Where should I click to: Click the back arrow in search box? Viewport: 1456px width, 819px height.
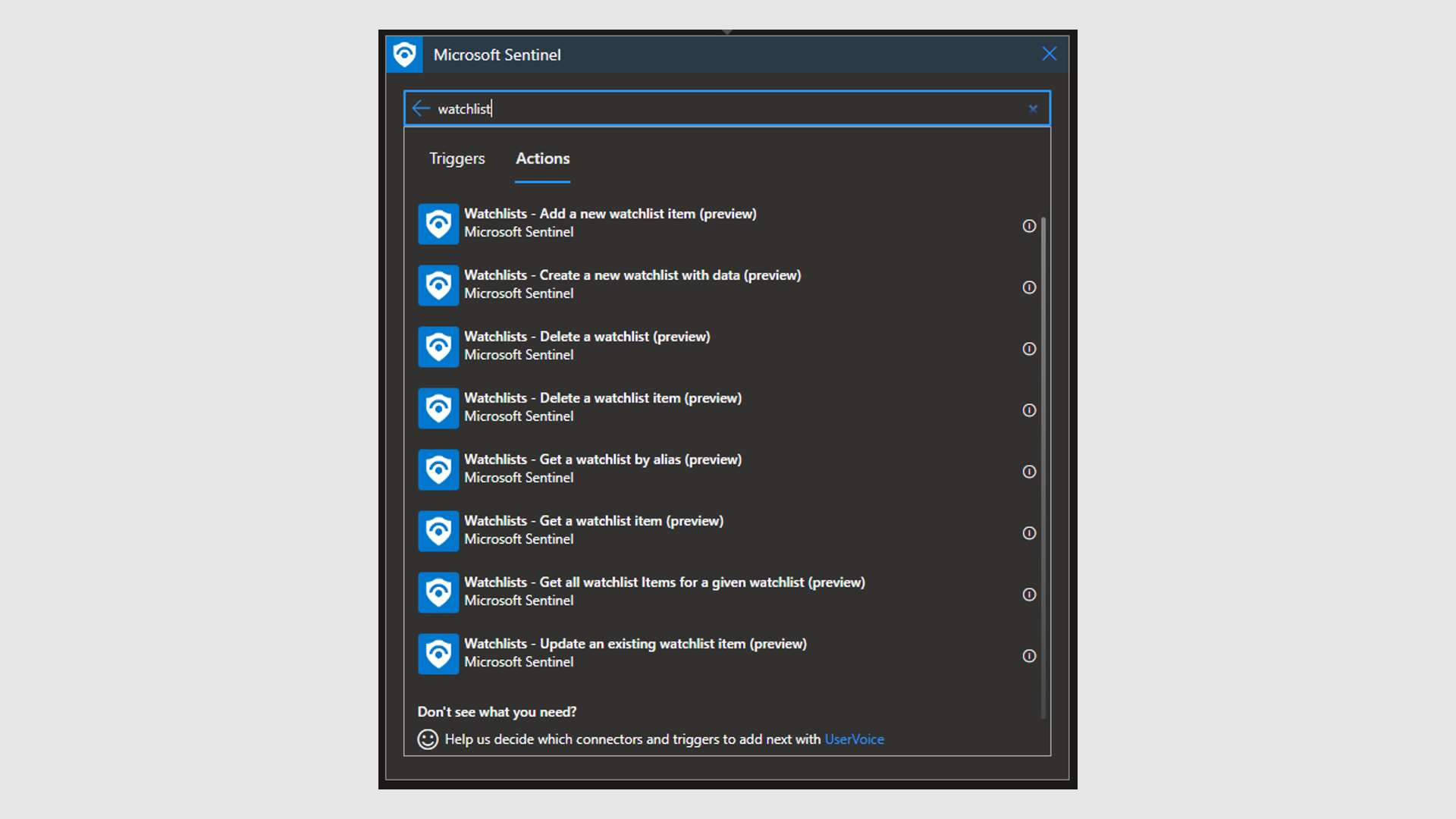coord(421,108)
